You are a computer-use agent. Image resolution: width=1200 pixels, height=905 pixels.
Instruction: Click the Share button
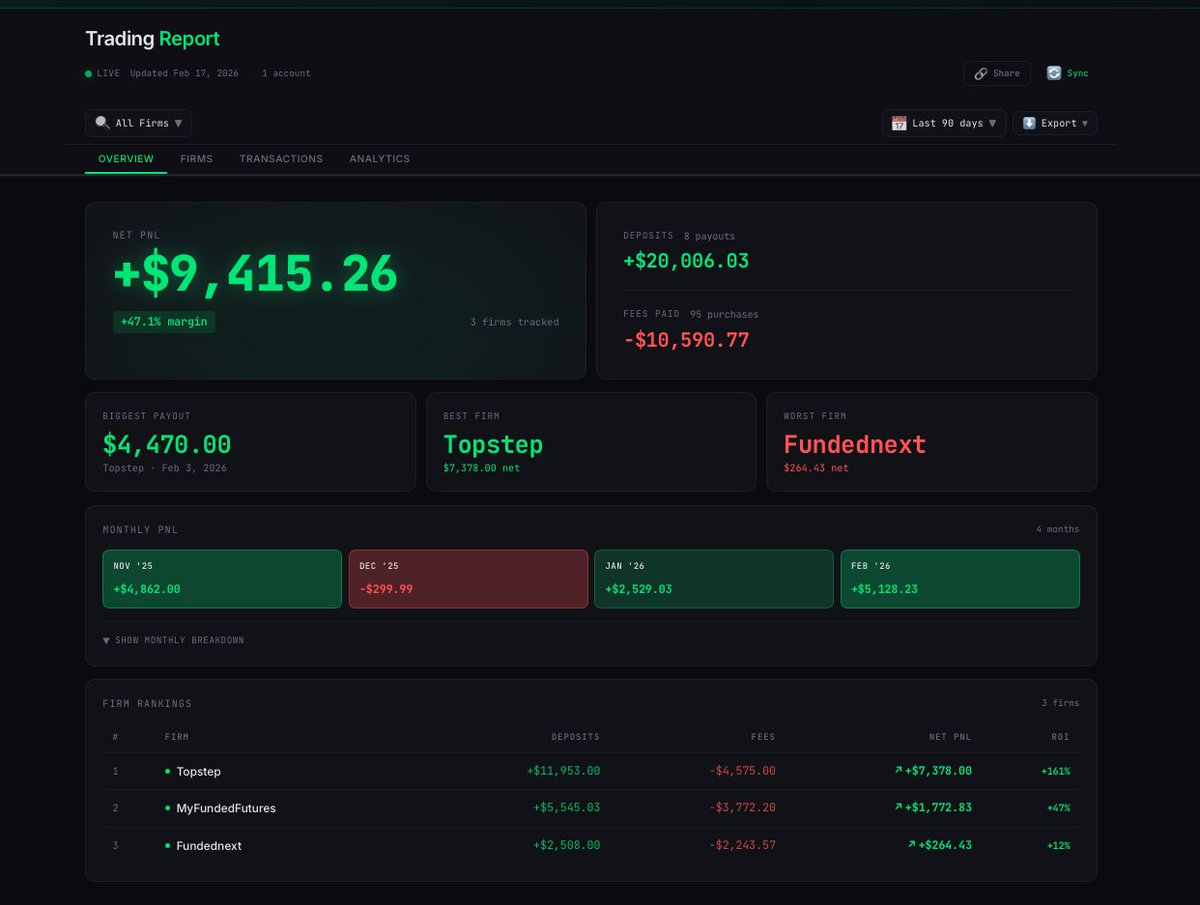pyautogui.click(x=997, y=73)
